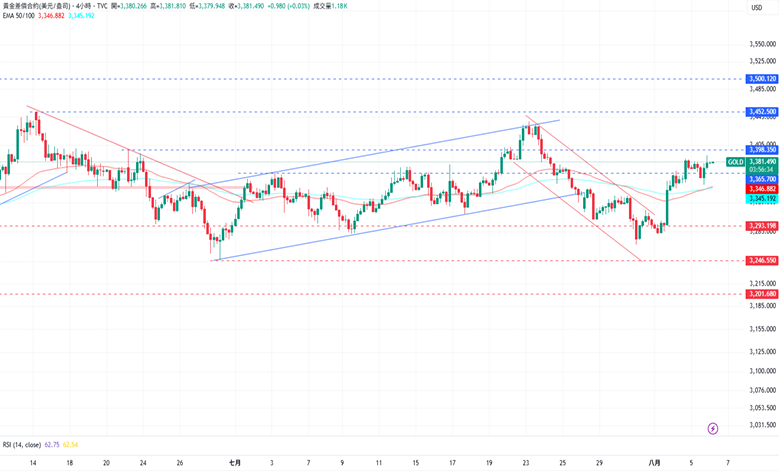Click the 3,031.500 price axis tick
This screenshot has height=471, width=779.
[x=763, y=425]
